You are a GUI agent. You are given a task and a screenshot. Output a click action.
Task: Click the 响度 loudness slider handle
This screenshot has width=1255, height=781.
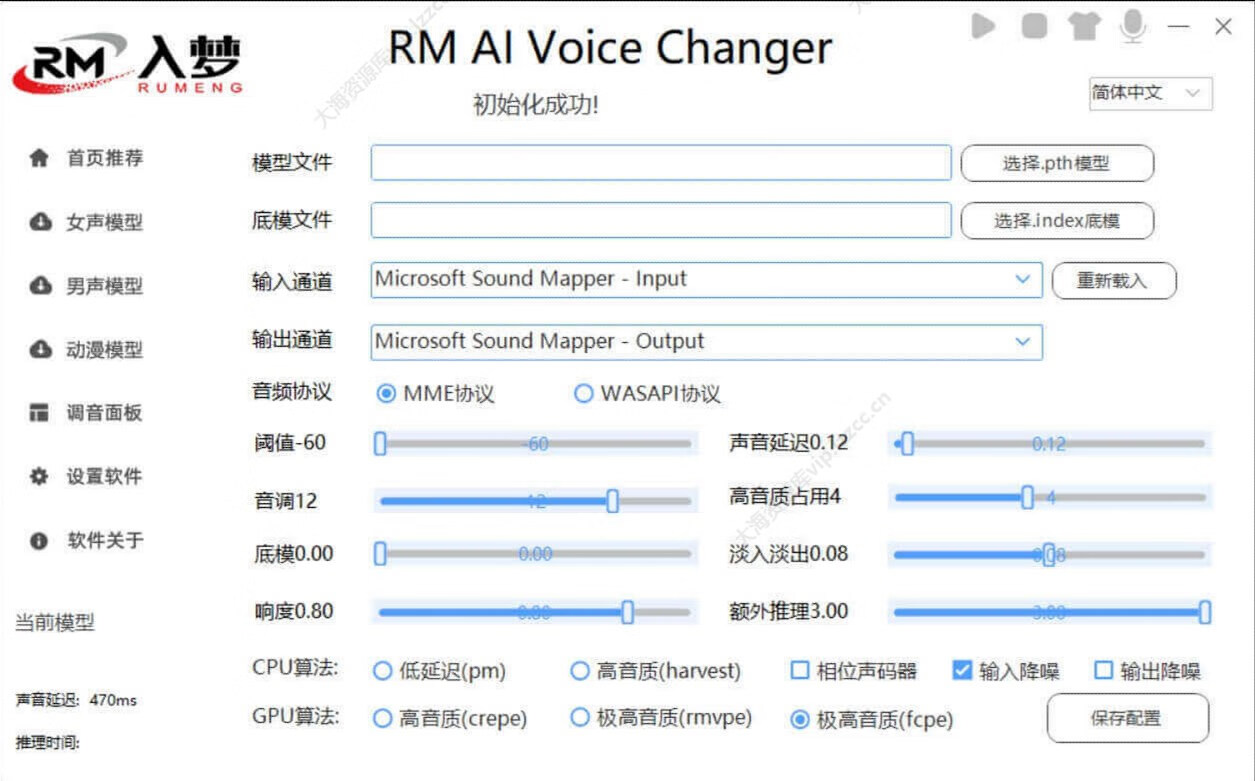(x=627, y=612)
